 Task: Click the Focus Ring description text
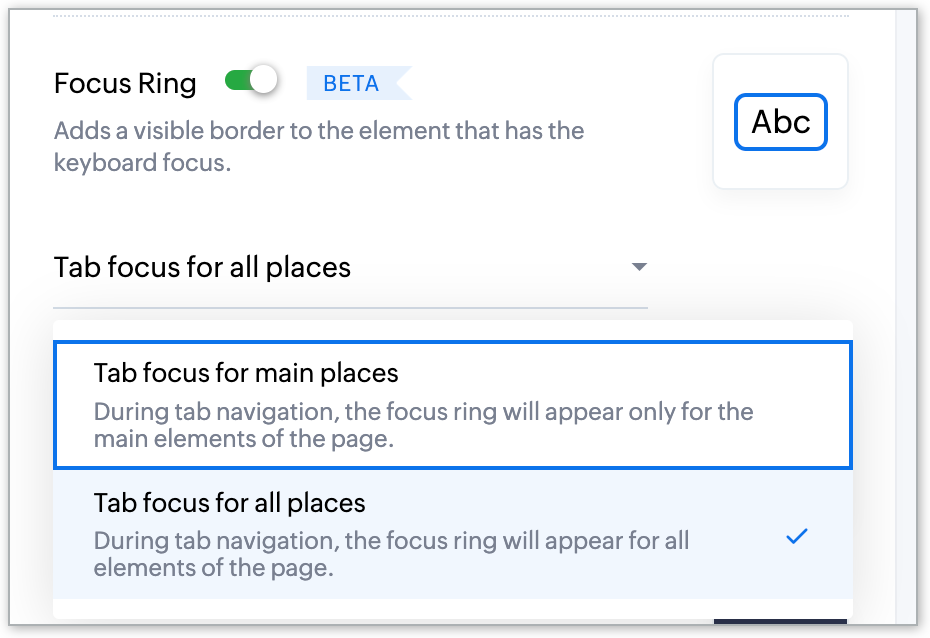318,146
